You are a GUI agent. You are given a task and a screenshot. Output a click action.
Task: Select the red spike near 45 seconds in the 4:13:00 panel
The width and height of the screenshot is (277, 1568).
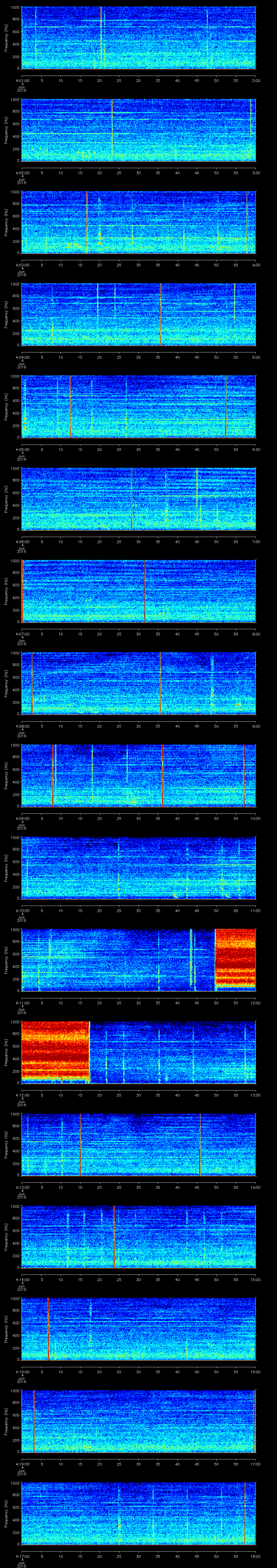tap(200, 1145)
